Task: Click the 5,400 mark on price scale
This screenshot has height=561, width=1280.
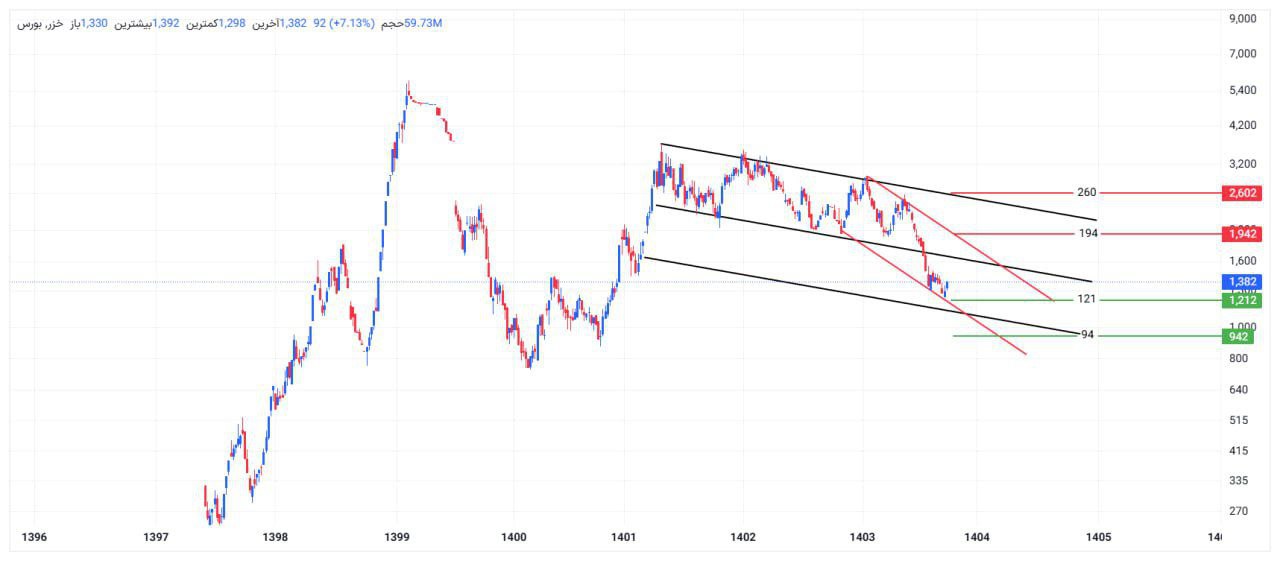Action: (x=1242, y=90)
